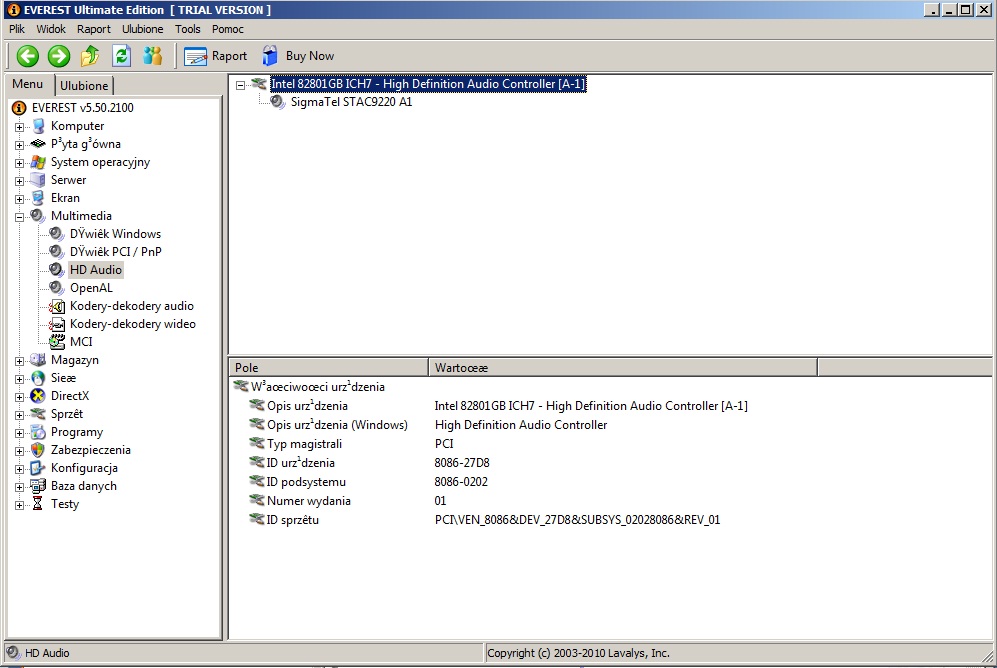Screen dimensions: 997x668
Task: Select the MCI tree item
Action: [81, 342]
